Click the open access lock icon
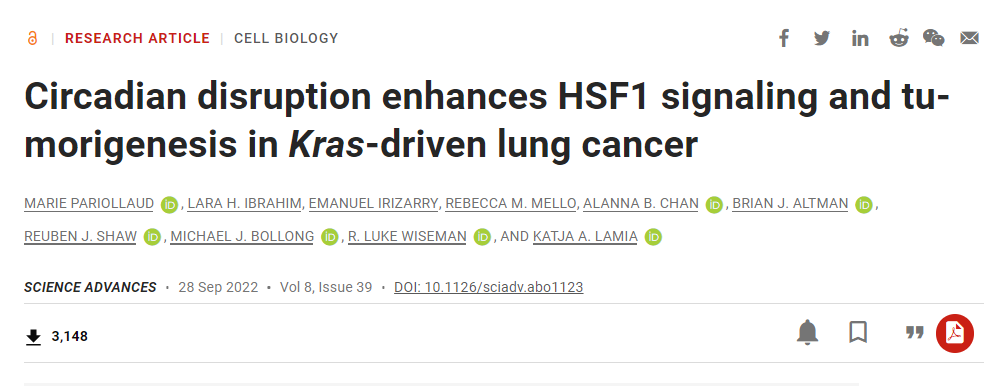Image resolution: width=1000 pixels, height=386 pixels. (x=33, y=38)
